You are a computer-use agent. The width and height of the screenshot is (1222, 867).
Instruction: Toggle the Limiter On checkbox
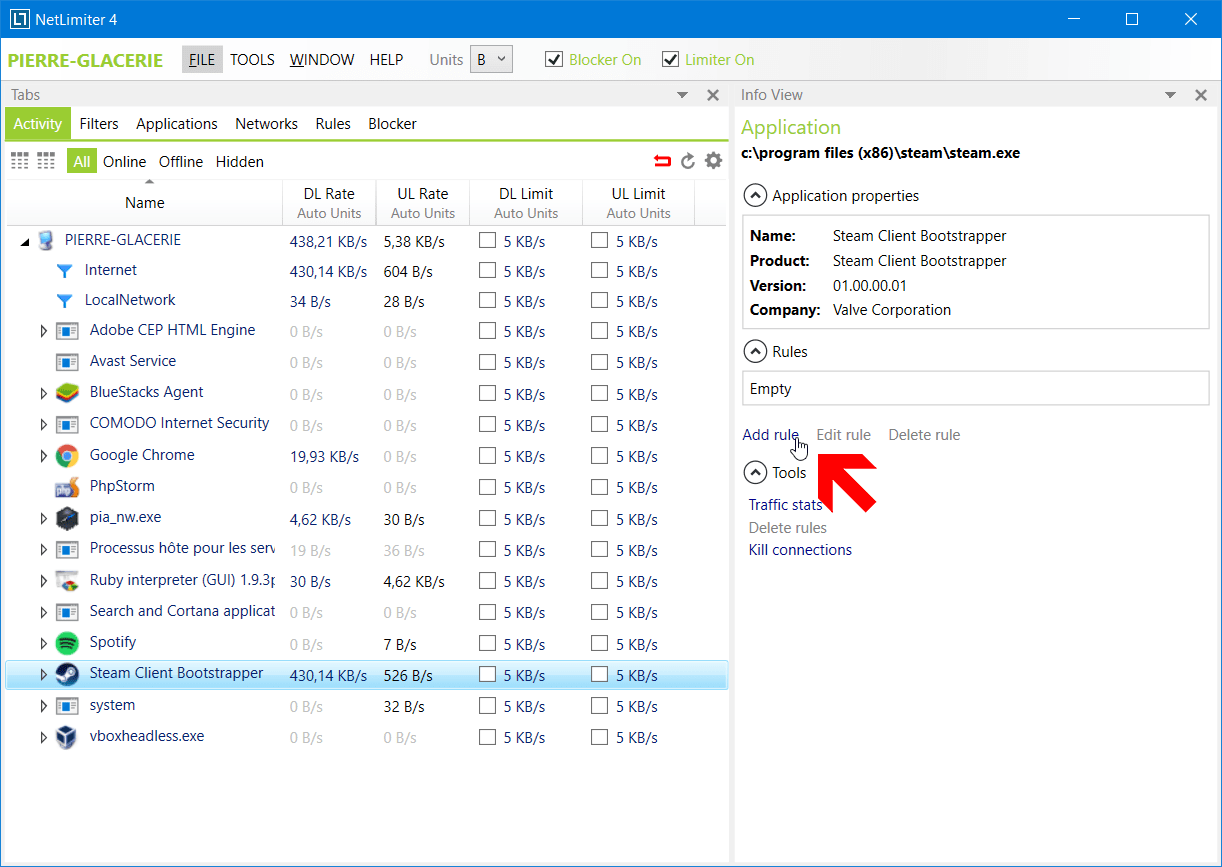pos(671,60)
